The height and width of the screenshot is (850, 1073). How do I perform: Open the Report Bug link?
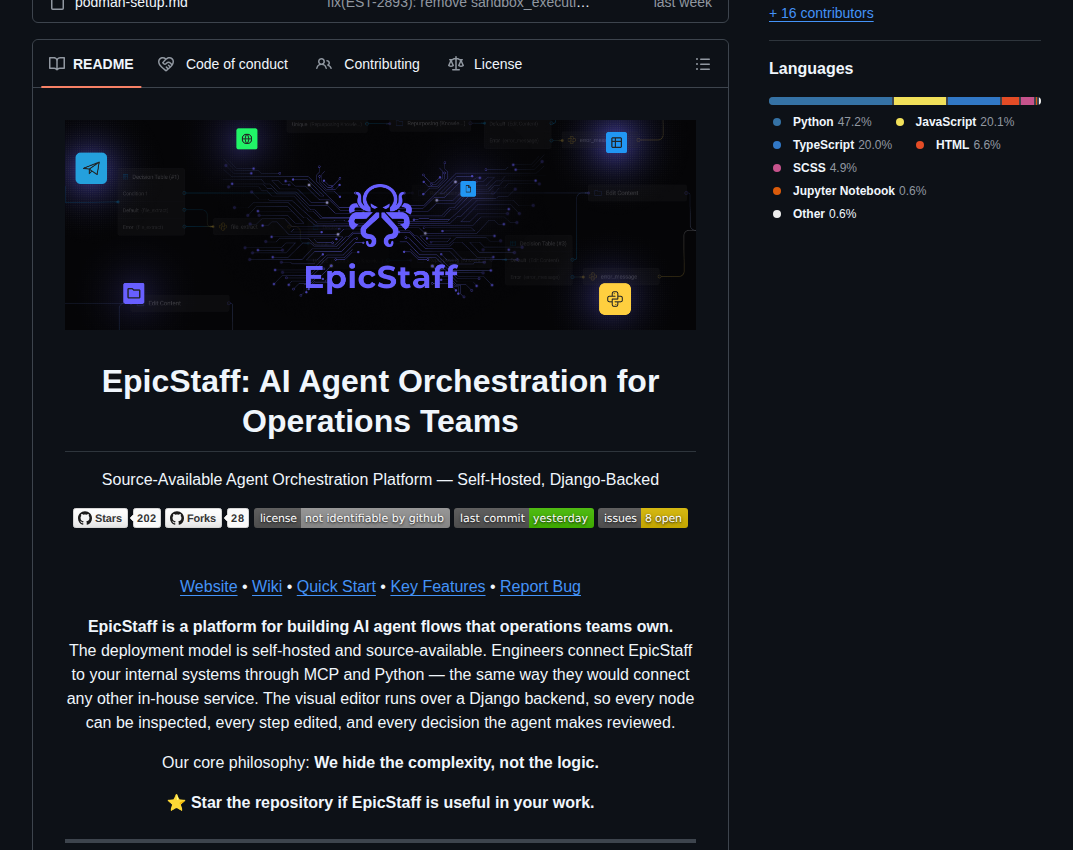[x=540, y=587]
